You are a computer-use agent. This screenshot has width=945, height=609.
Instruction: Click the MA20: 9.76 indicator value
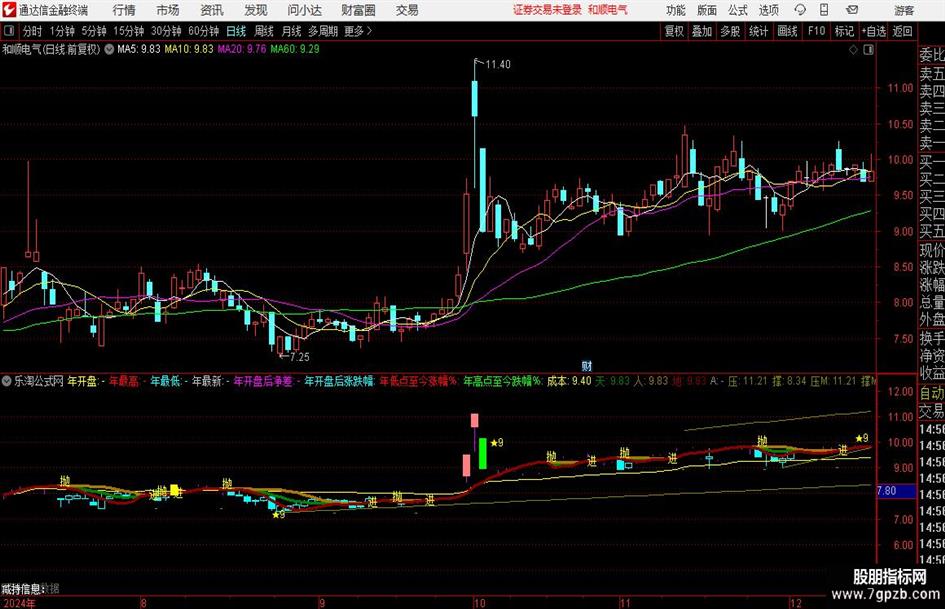pyautogui.click(x=242, y=49)
